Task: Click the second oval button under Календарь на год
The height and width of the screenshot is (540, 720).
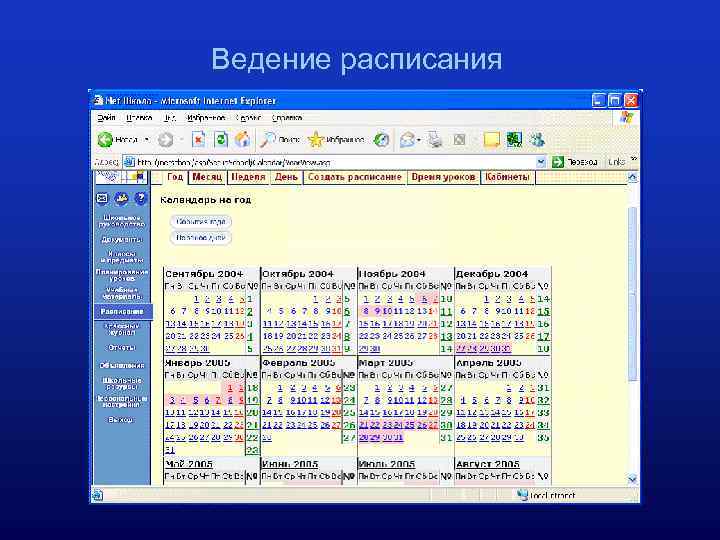Action: pos(201,238)
